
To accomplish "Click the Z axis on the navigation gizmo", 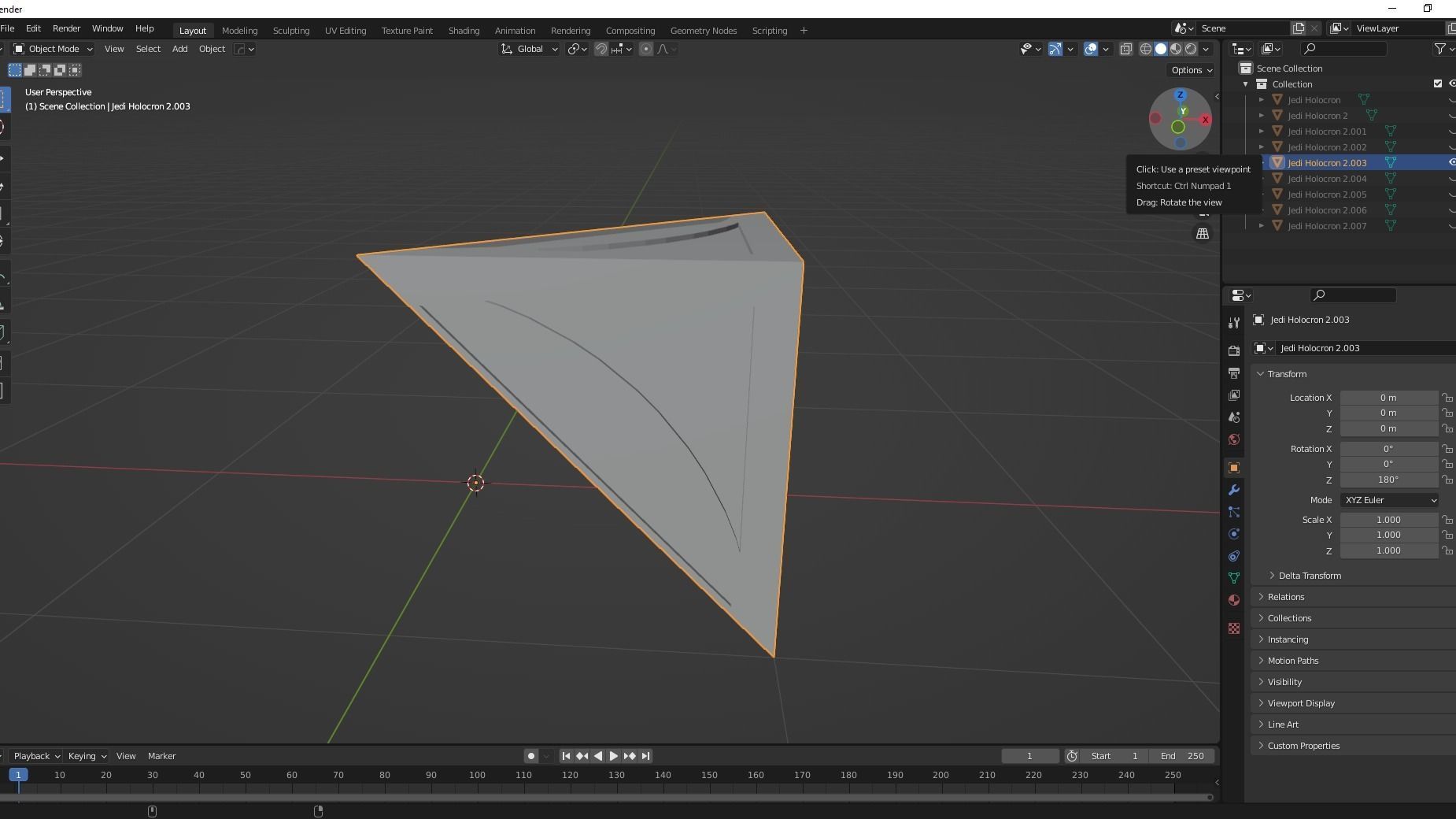I will [1180, 95].
